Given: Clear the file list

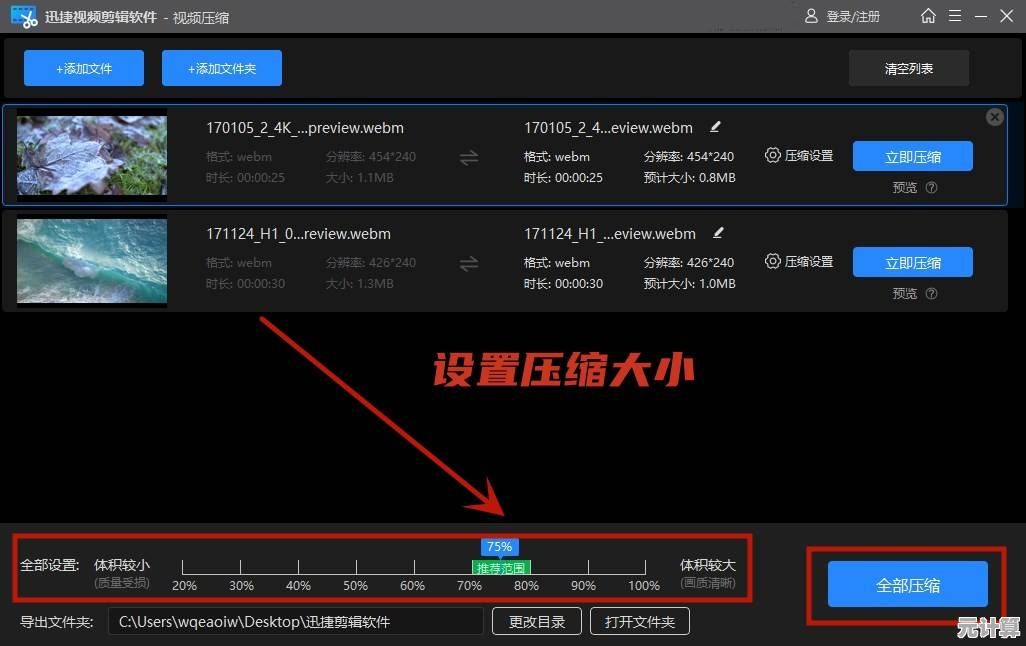Looking at the screenshot, I should [908, 69].
